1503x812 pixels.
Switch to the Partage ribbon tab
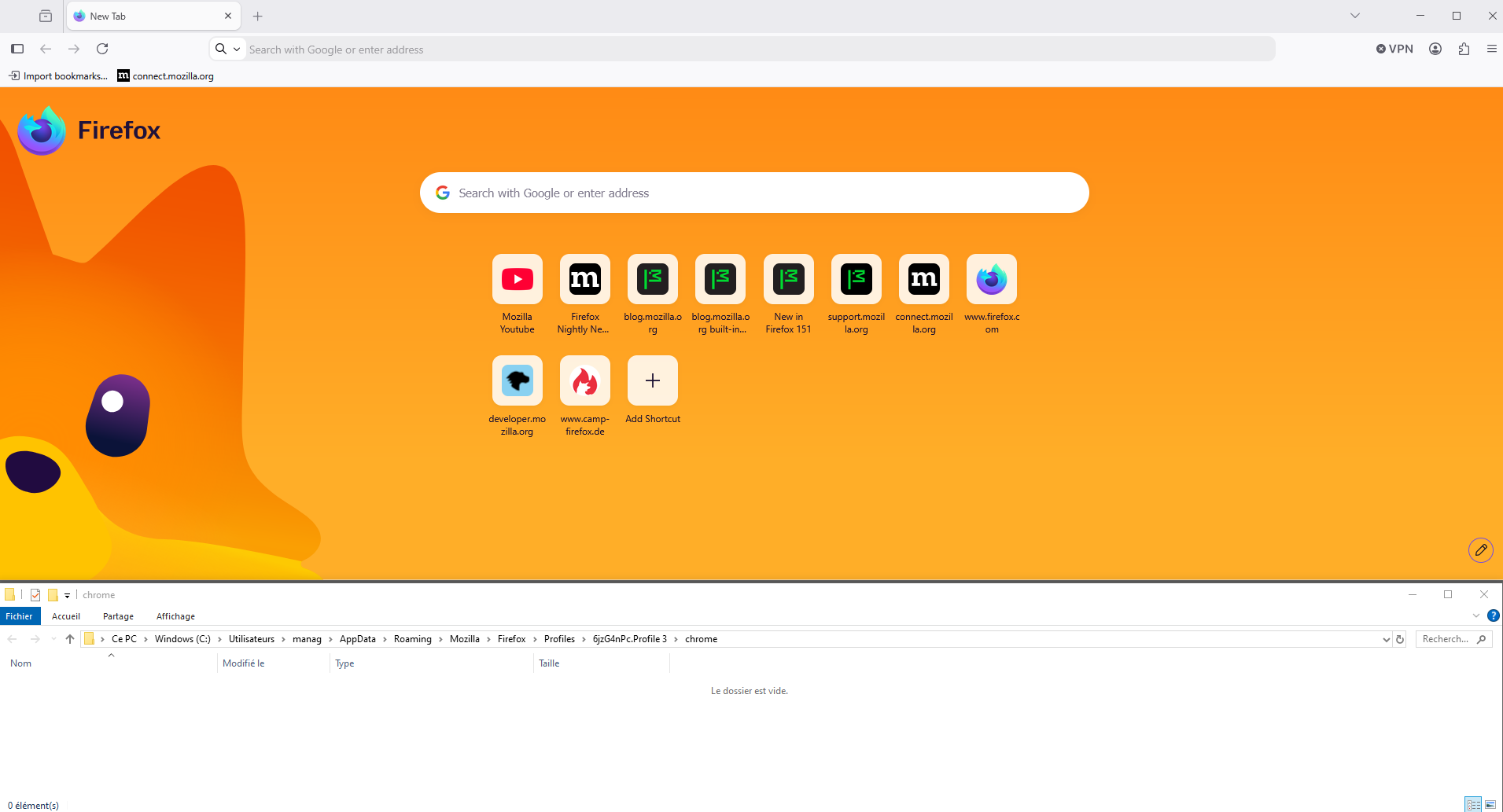pos(118,616)
